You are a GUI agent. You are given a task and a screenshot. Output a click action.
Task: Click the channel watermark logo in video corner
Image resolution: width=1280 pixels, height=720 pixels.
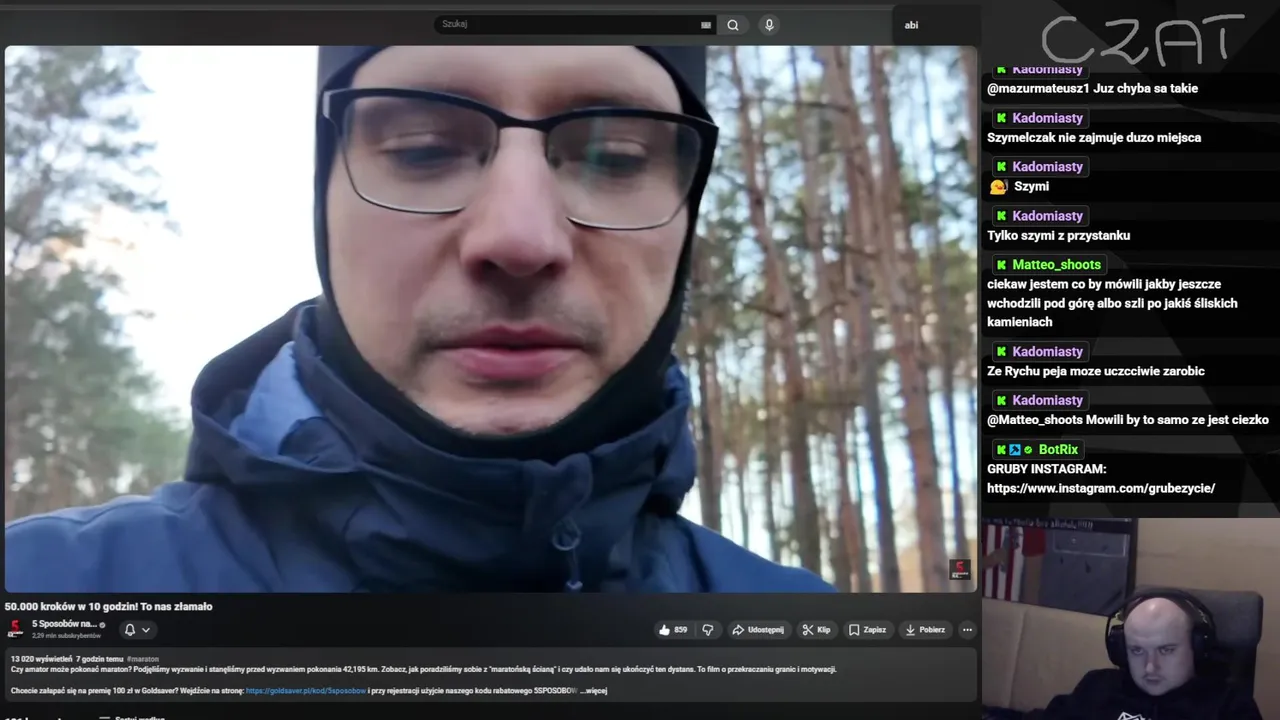tap(959, 569)
